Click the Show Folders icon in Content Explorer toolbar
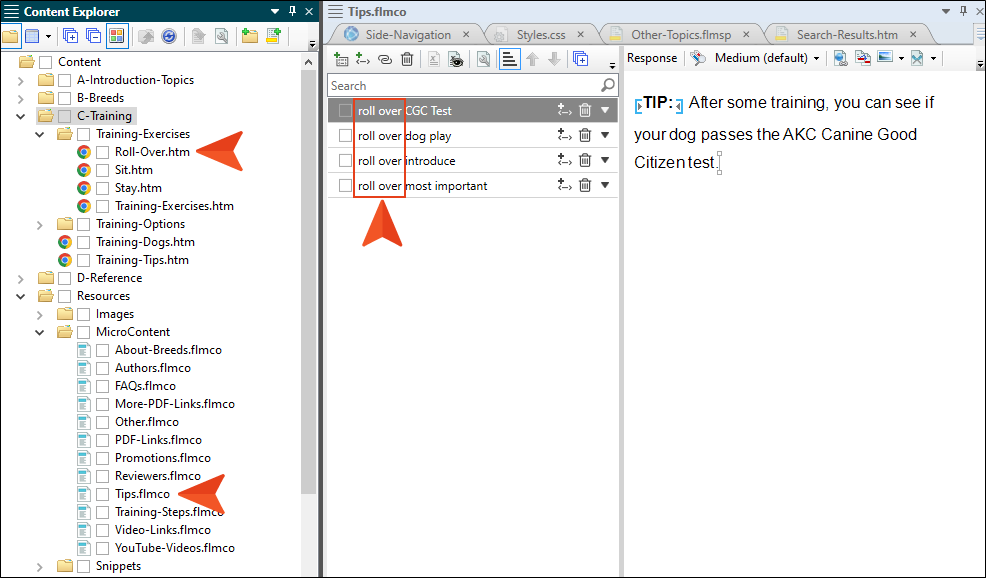Viewport: 986px width, 578px height. coord(11,36)
